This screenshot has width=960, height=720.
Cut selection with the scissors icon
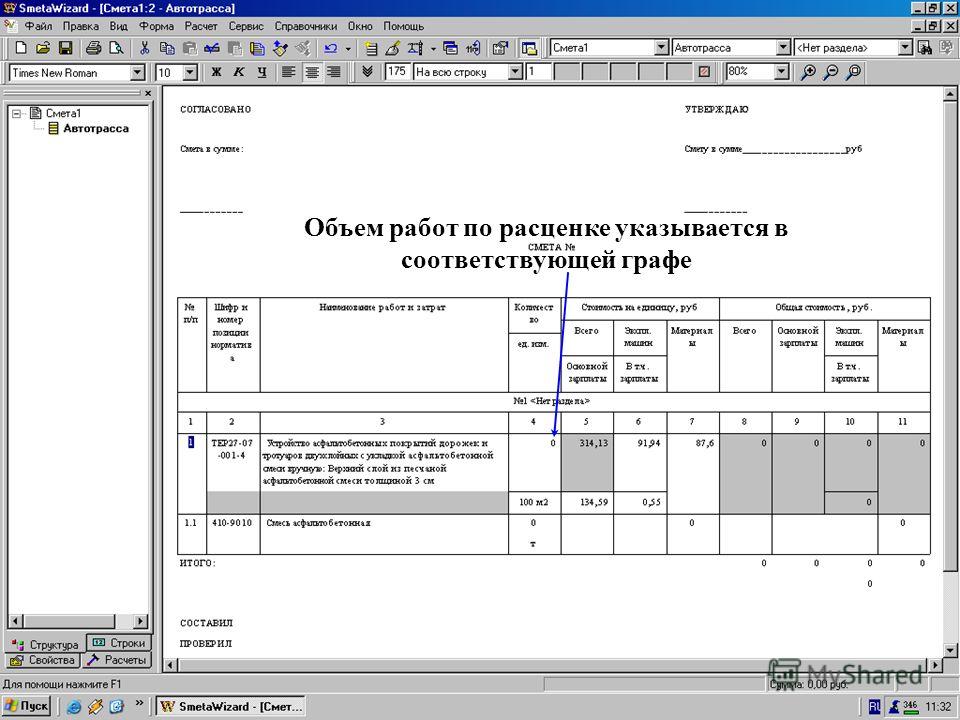[x=144, y=48]
